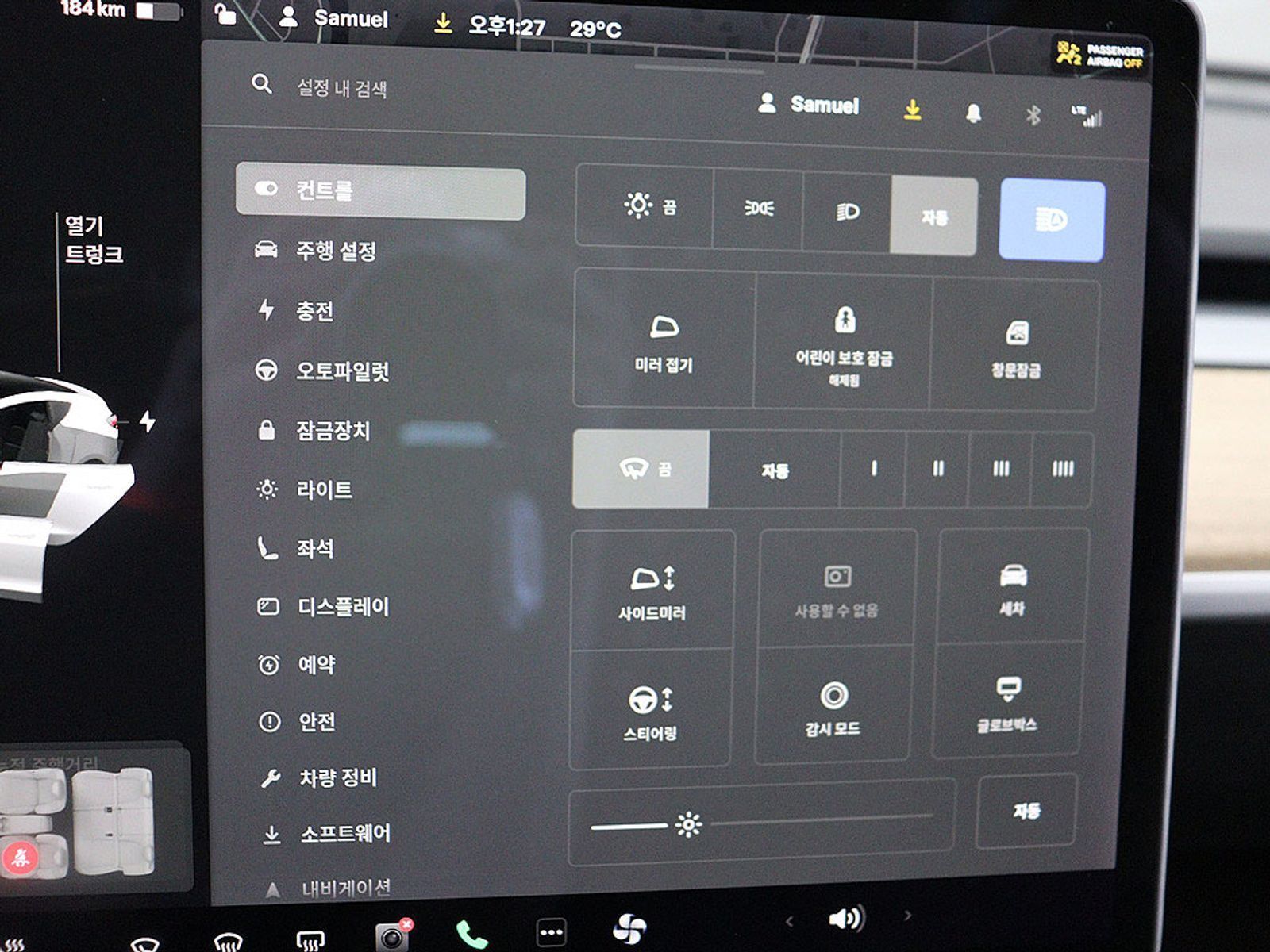Tap the front defrost icon in dock
Viewport: 1270px width, 952px height.
click(229, 942)
